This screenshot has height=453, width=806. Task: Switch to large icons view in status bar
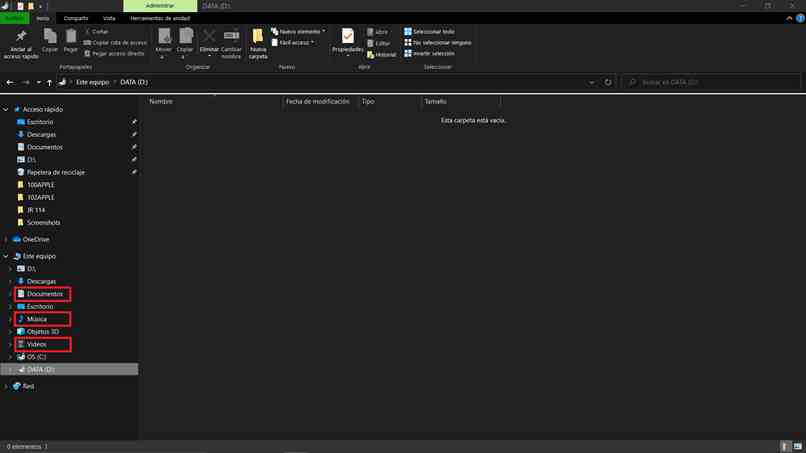click(x=796, y=446)
